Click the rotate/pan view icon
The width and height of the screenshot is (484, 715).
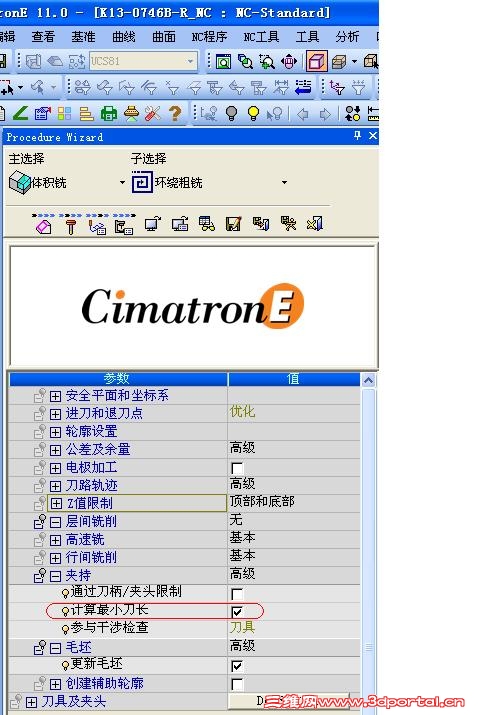coord(289,61)
